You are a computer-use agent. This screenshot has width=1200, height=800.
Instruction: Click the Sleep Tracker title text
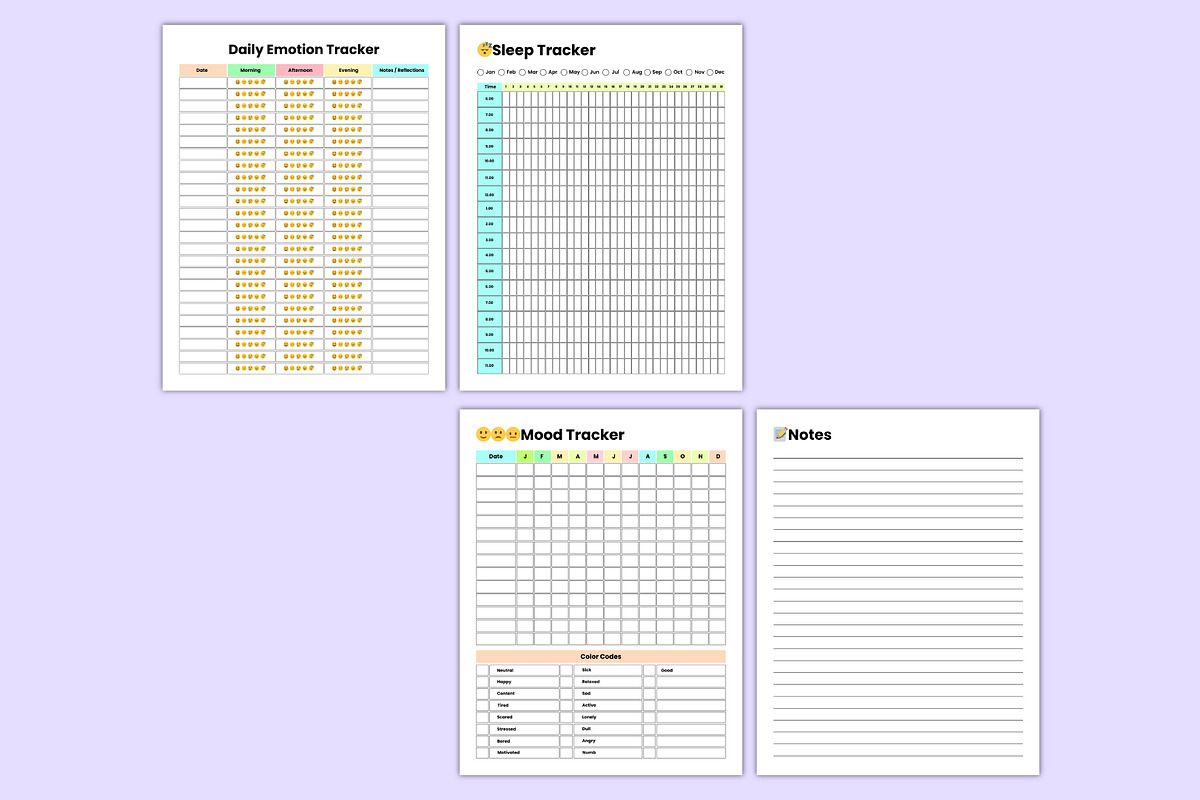point(544,50)
